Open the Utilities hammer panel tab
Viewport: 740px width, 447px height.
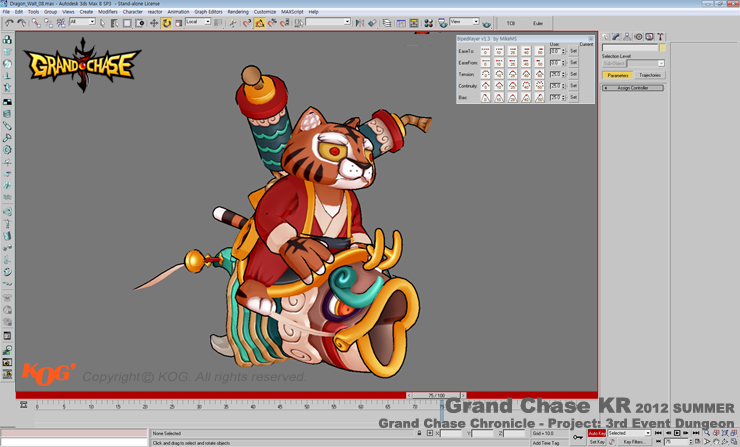660,37
